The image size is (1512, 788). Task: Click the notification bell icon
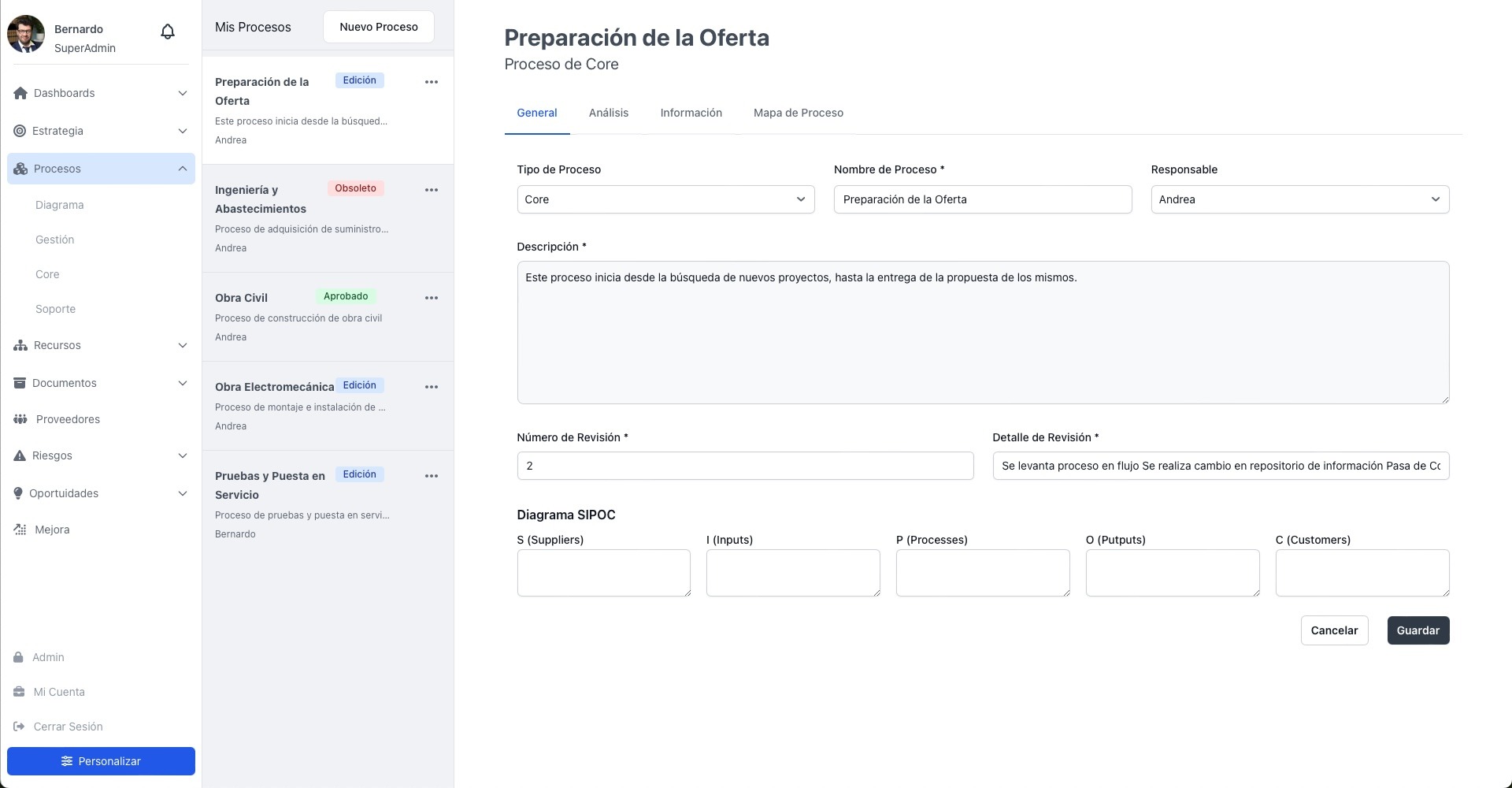167,32
